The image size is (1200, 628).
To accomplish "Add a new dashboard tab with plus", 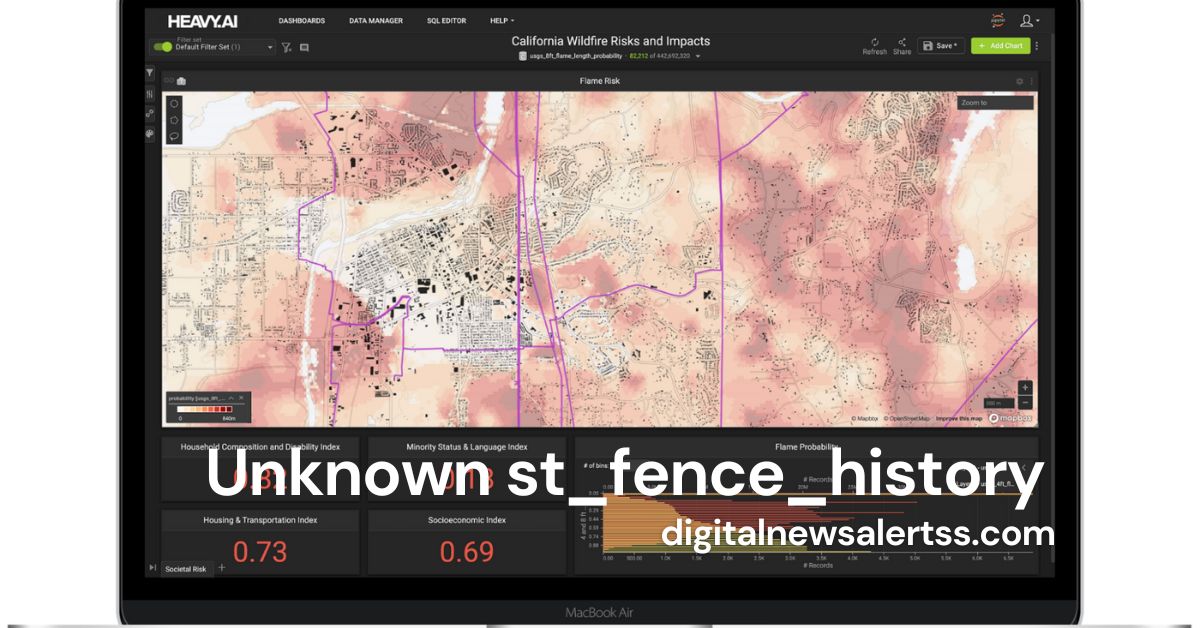I will click(222, 568).
